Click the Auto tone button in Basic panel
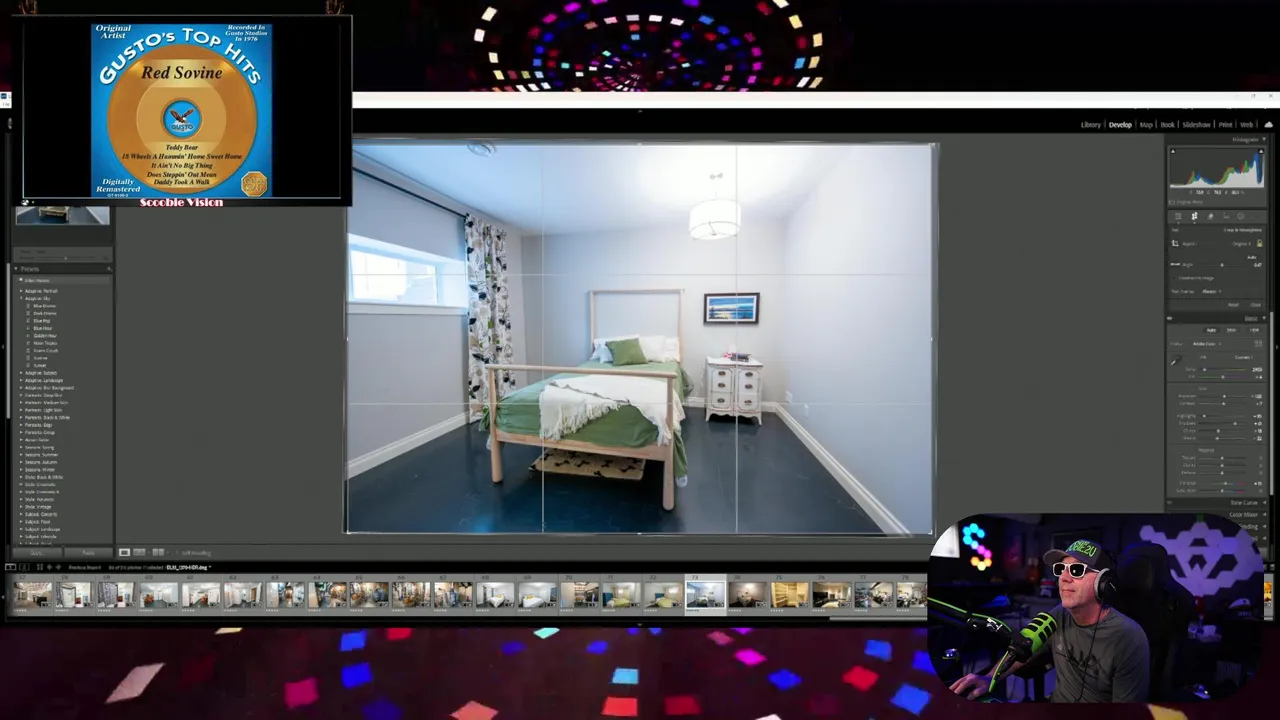 pos(1211,330)
